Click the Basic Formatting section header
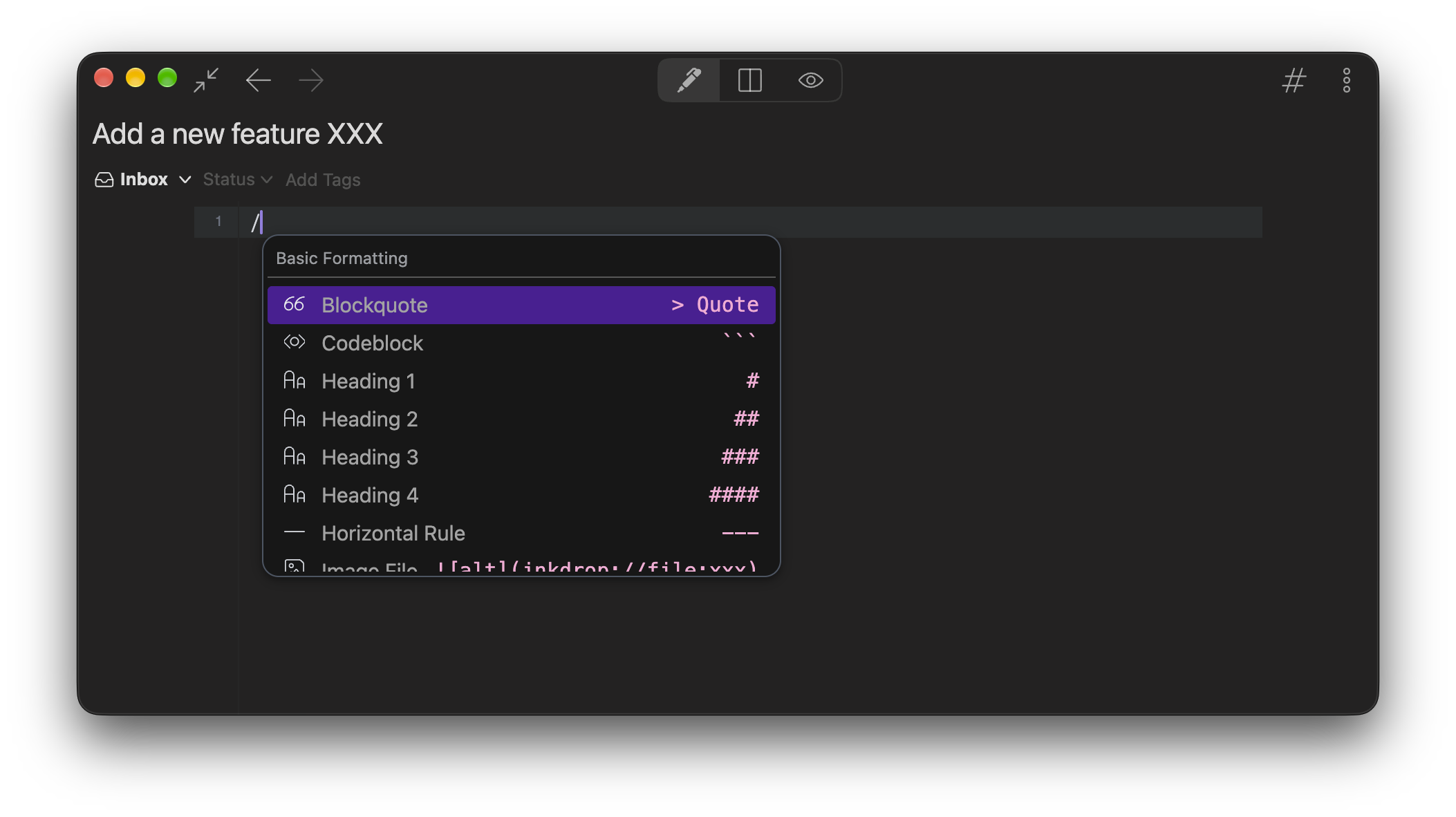The width and height of the screenshot is (1456, 817). [x=342, y=258]
